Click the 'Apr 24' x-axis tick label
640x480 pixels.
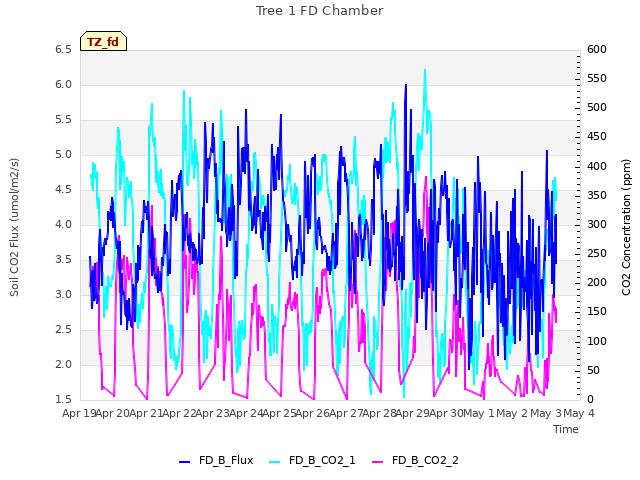[x=246, y=413]
